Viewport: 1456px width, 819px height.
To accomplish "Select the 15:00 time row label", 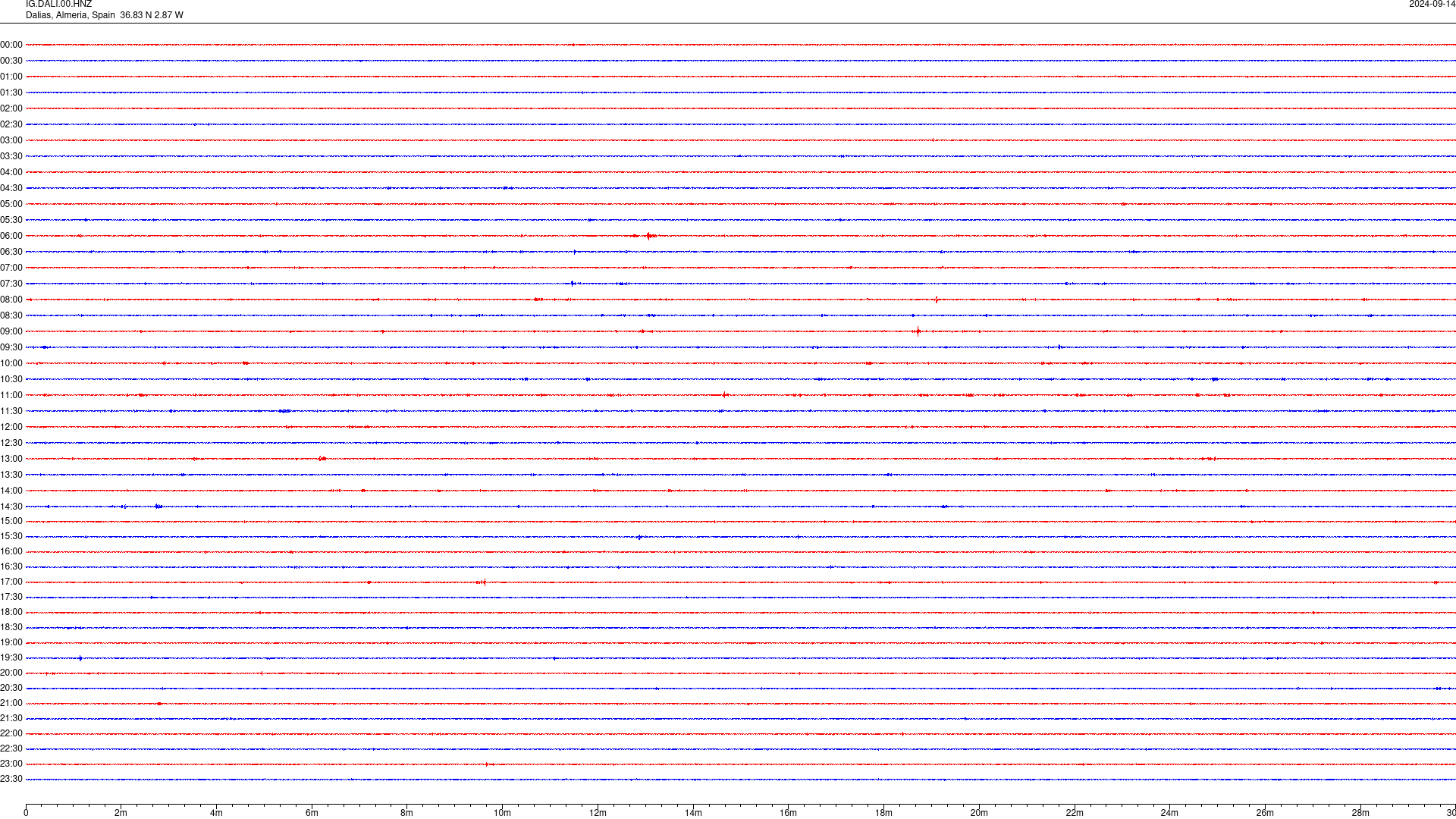I will point(11,521).
